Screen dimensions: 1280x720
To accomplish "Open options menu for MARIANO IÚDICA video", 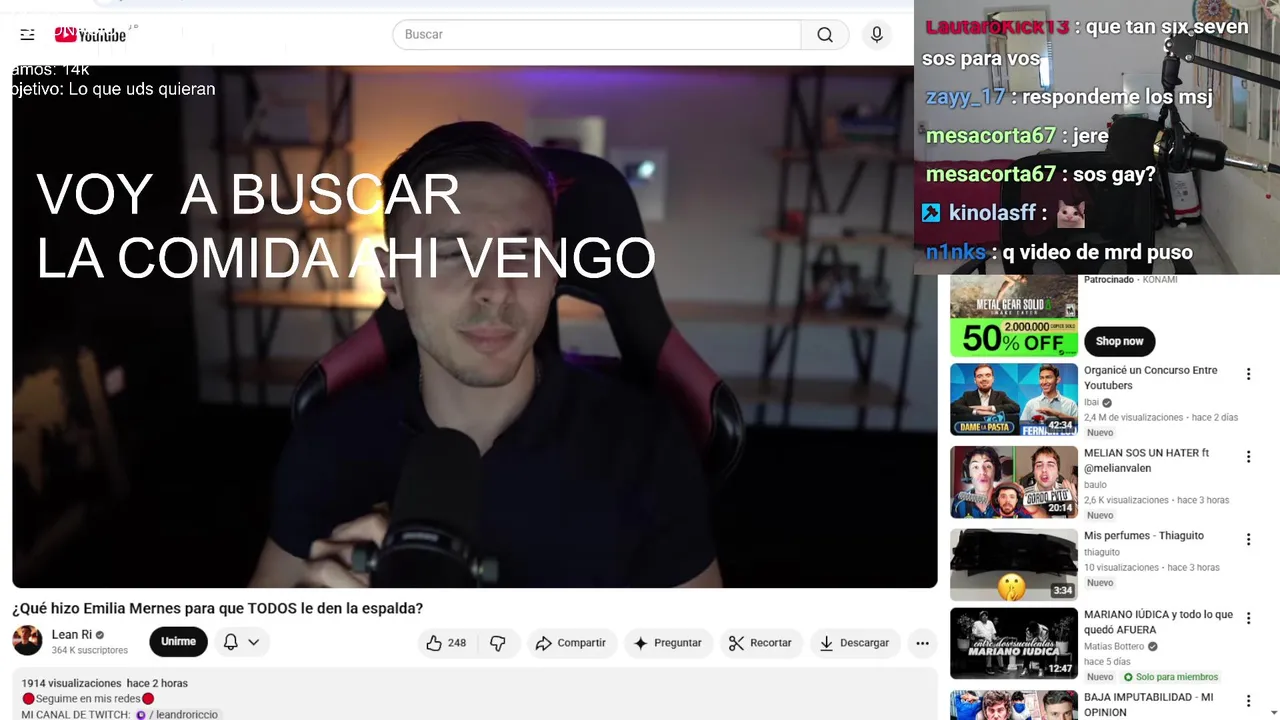I will [x=1248, y=619].
